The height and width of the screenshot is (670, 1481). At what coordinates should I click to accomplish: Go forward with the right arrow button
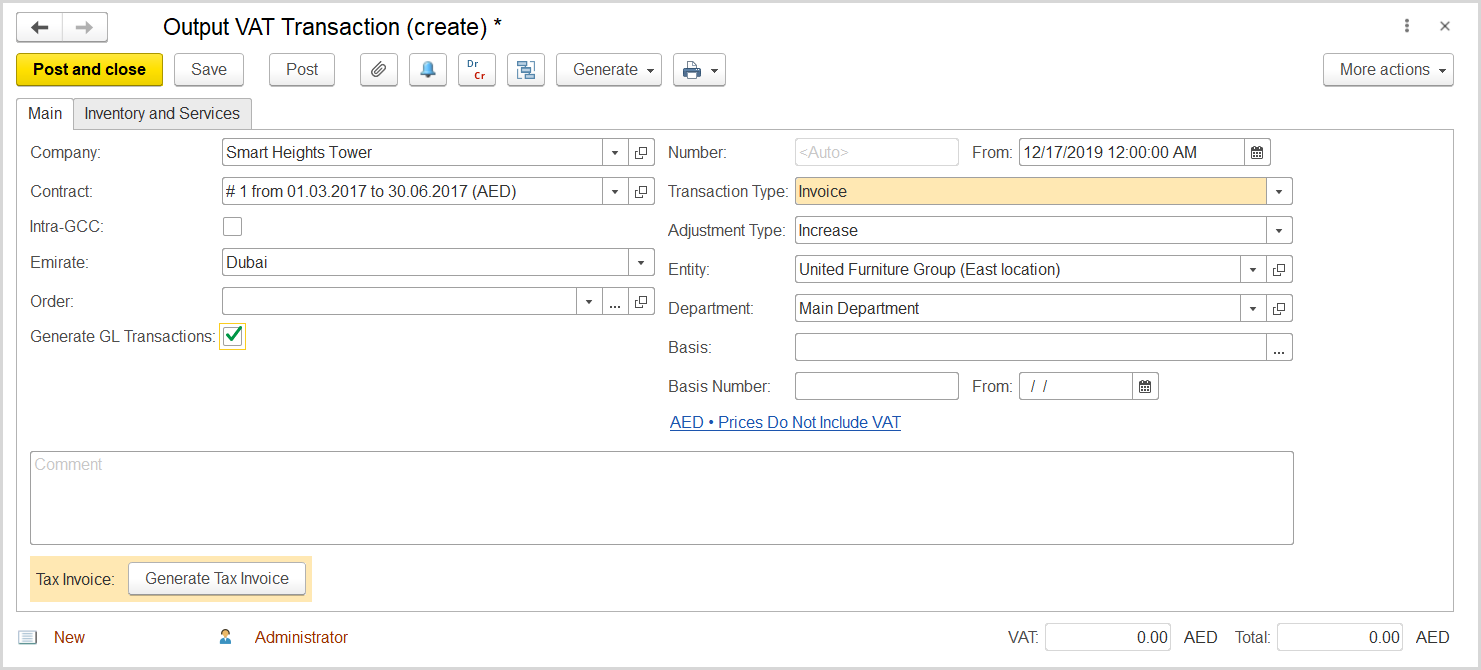(85, 27)
